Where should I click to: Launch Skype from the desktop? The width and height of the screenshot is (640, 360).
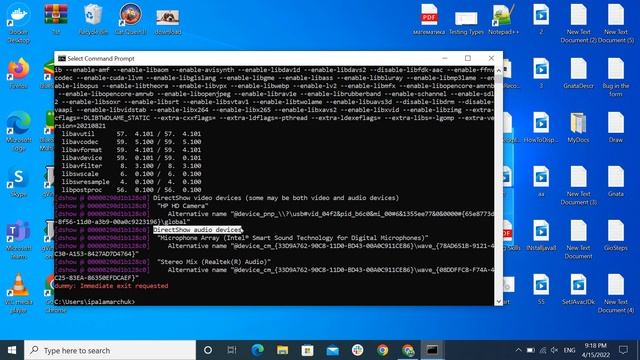pyautogui.click(x=18, y=182)
